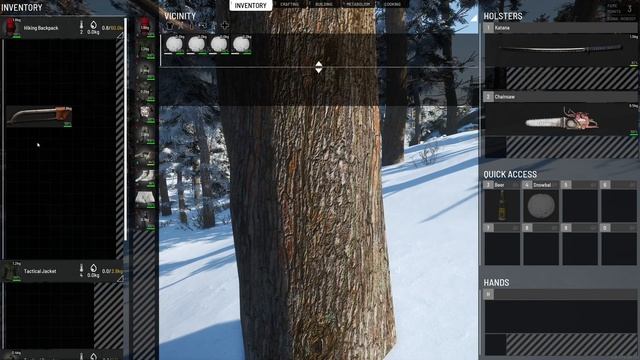
Task: Click Hiking Backpack temperature thermometer icon
Action: [x=81, y=25]
